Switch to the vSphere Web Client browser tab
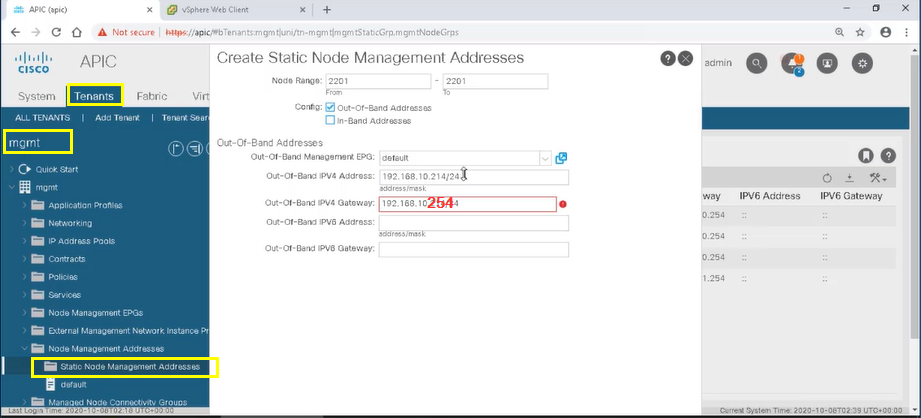 (234, 10)
